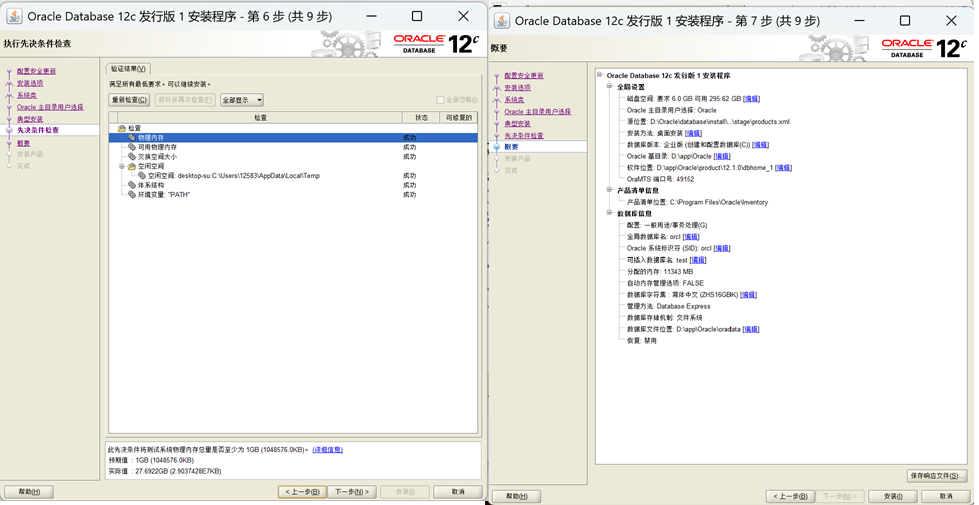The image size is (979, 505).
Task: Go to 先决条件检查 step in step 7 window
Action: click(x=524, y=135)
